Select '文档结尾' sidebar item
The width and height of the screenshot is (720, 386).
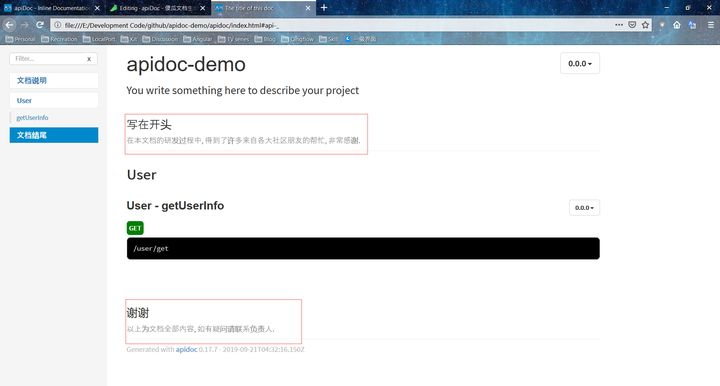(x=54, y=135)
